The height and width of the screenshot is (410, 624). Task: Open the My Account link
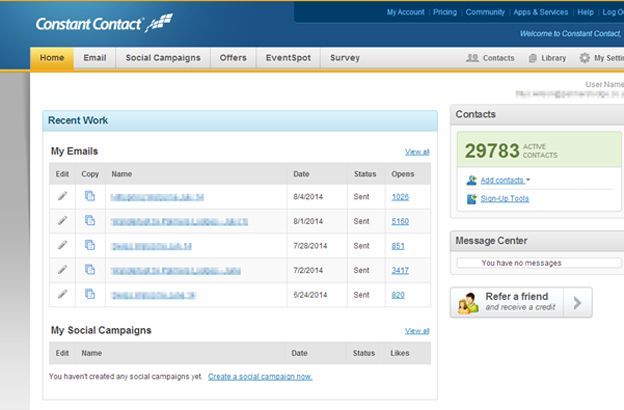tap(406, 12)
